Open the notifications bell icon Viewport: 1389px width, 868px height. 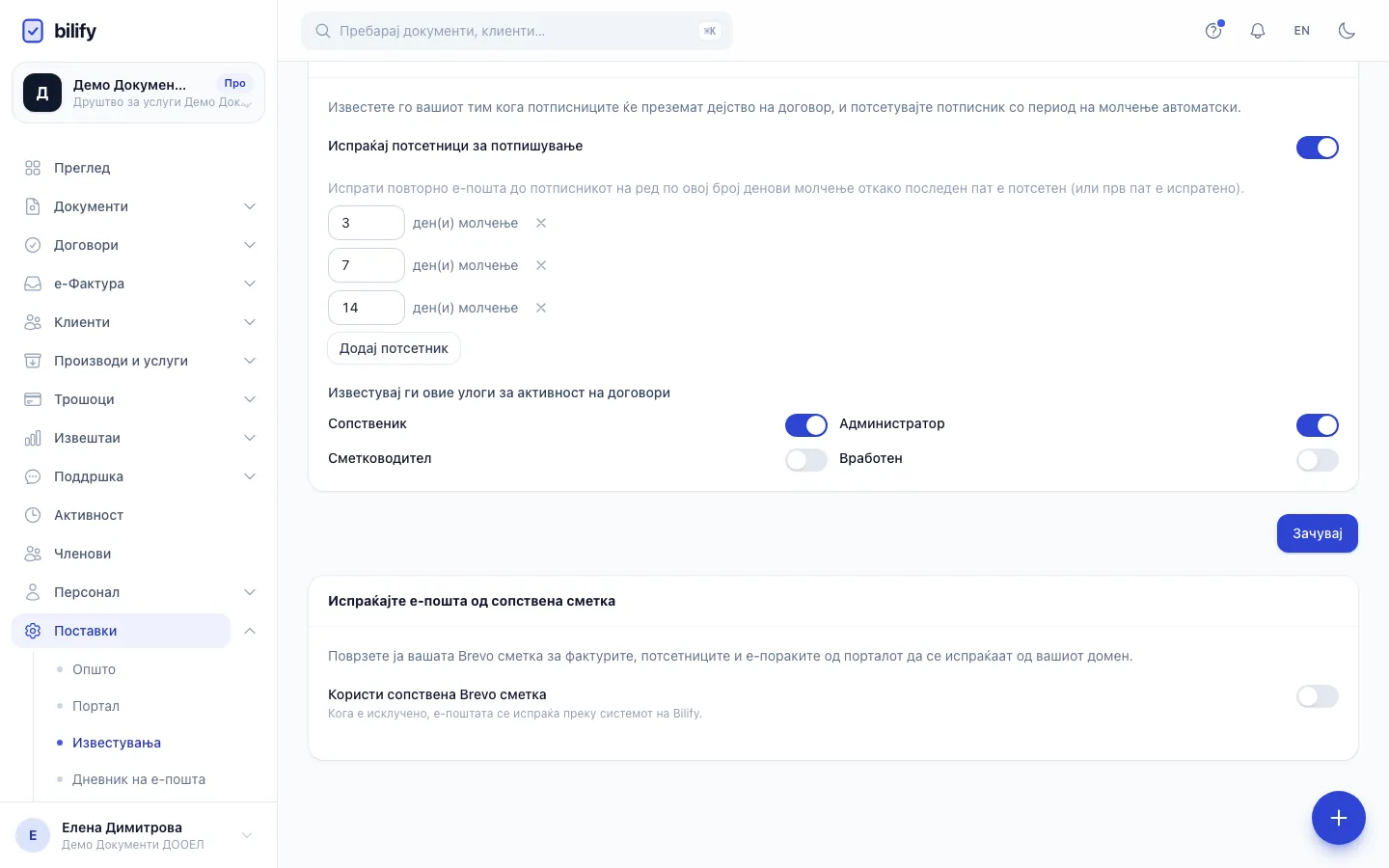pos(1258,31)
